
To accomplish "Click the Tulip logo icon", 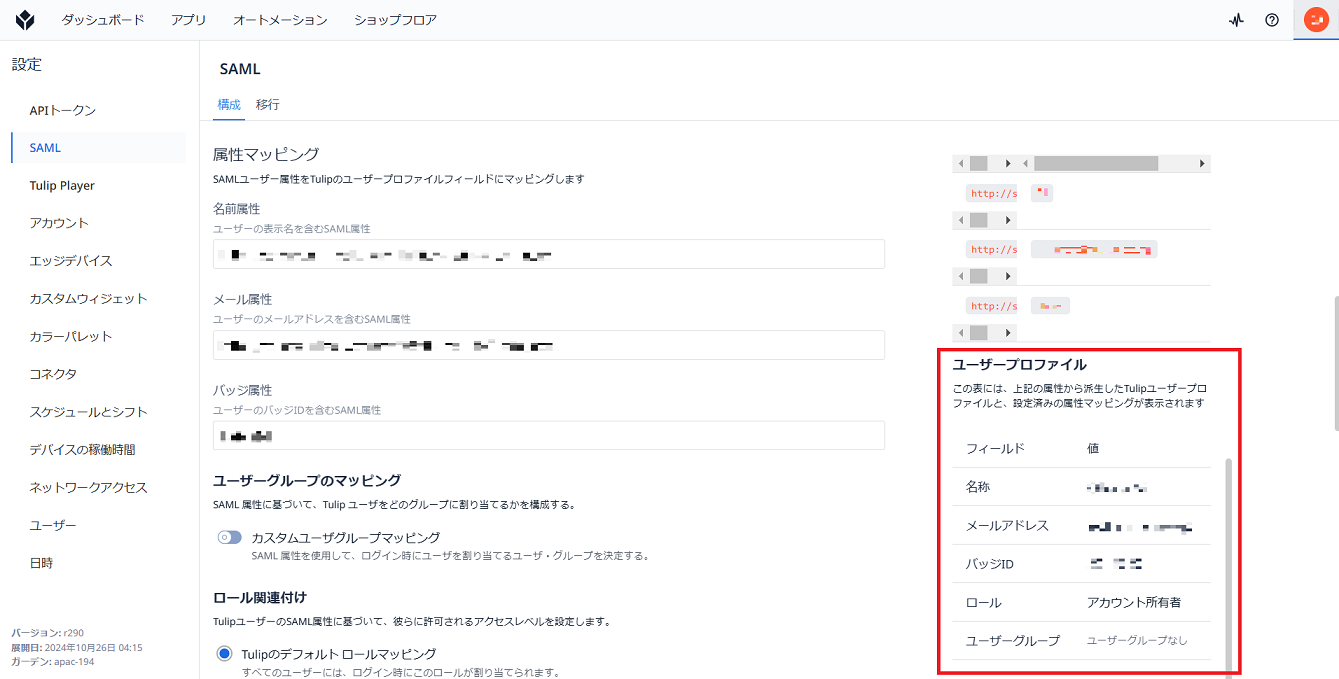I will click(x=25, y=20).
